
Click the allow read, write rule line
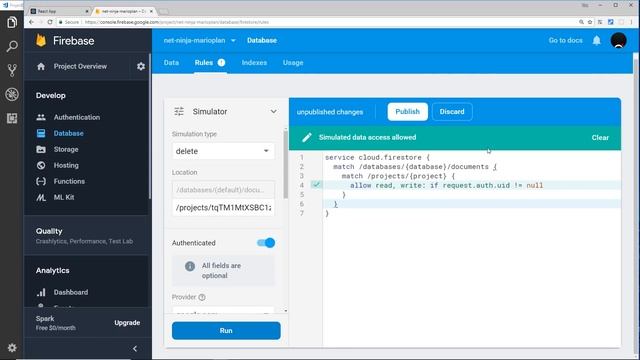pyautogui.click(x=446, y=185)
